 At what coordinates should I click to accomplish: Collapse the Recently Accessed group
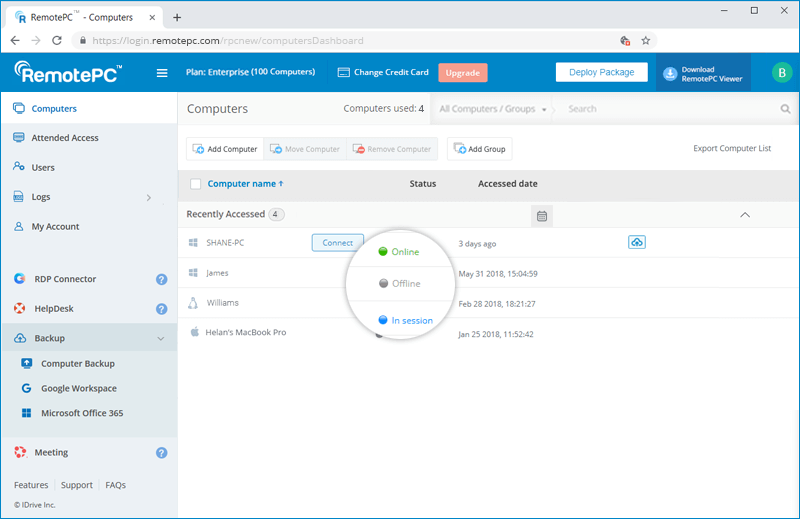click(x=744, y=215)
